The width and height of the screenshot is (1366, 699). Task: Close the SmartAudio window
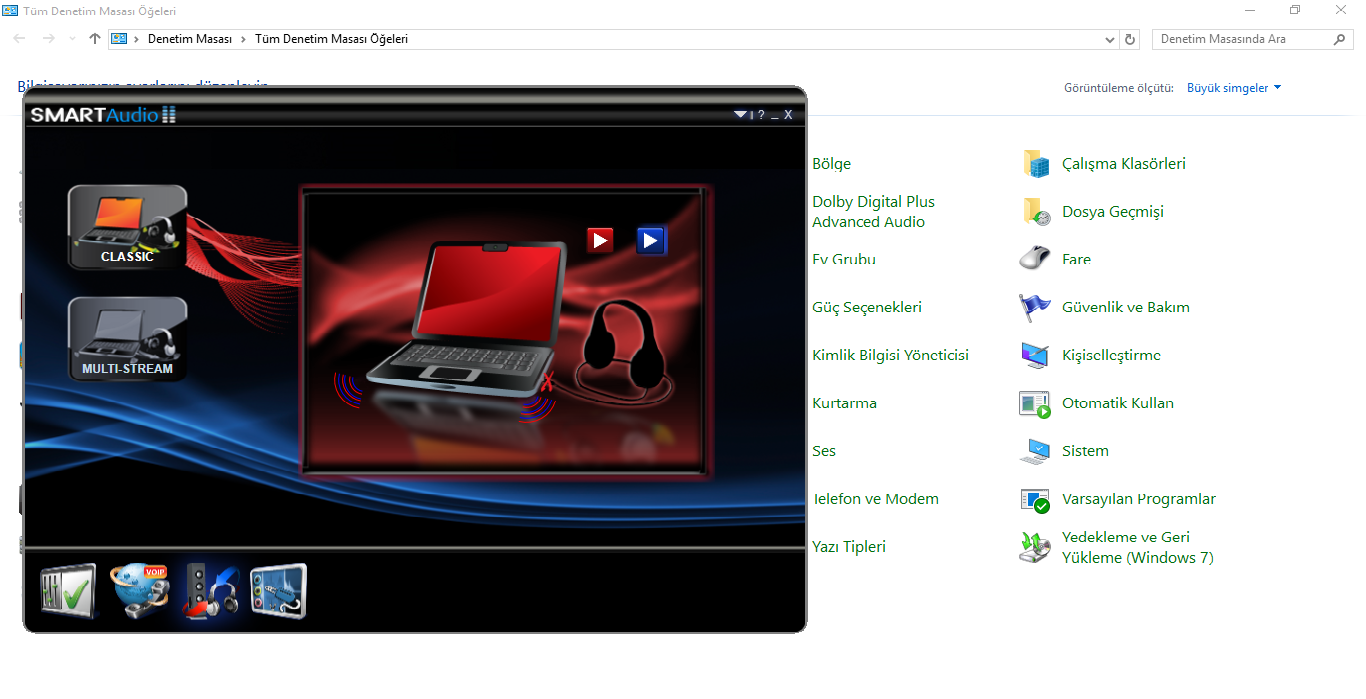(788, 115)
